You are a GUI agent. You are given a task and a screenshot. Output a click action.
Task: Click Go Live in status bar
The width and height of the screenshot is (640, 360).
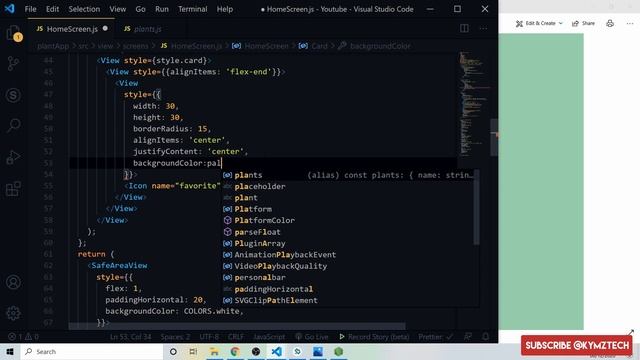[312, 337]
